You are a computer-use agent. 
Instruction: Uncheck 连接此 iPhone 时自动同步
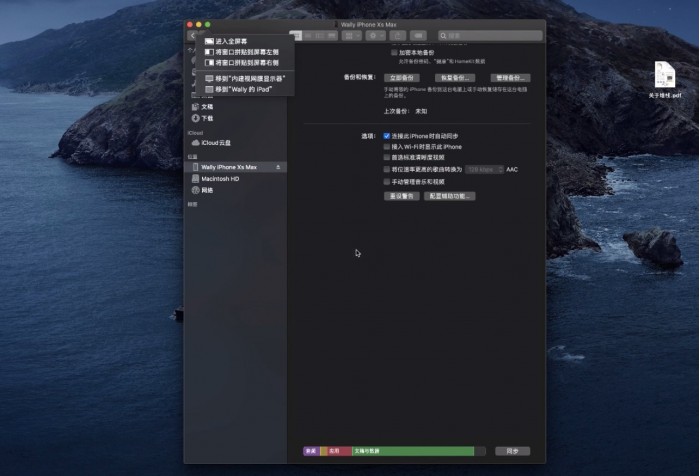coord(387,136)
